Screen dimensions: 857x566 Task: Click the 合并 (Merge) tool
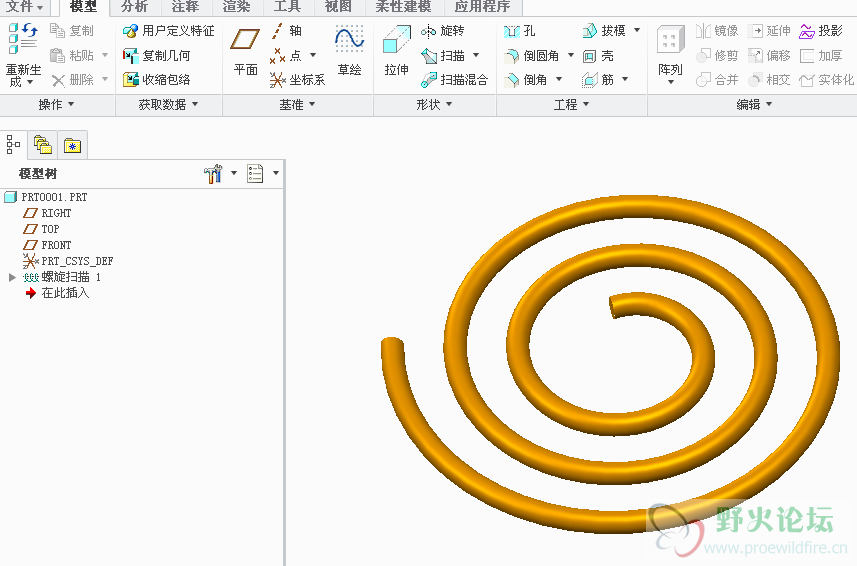click(x=717, y=80)
